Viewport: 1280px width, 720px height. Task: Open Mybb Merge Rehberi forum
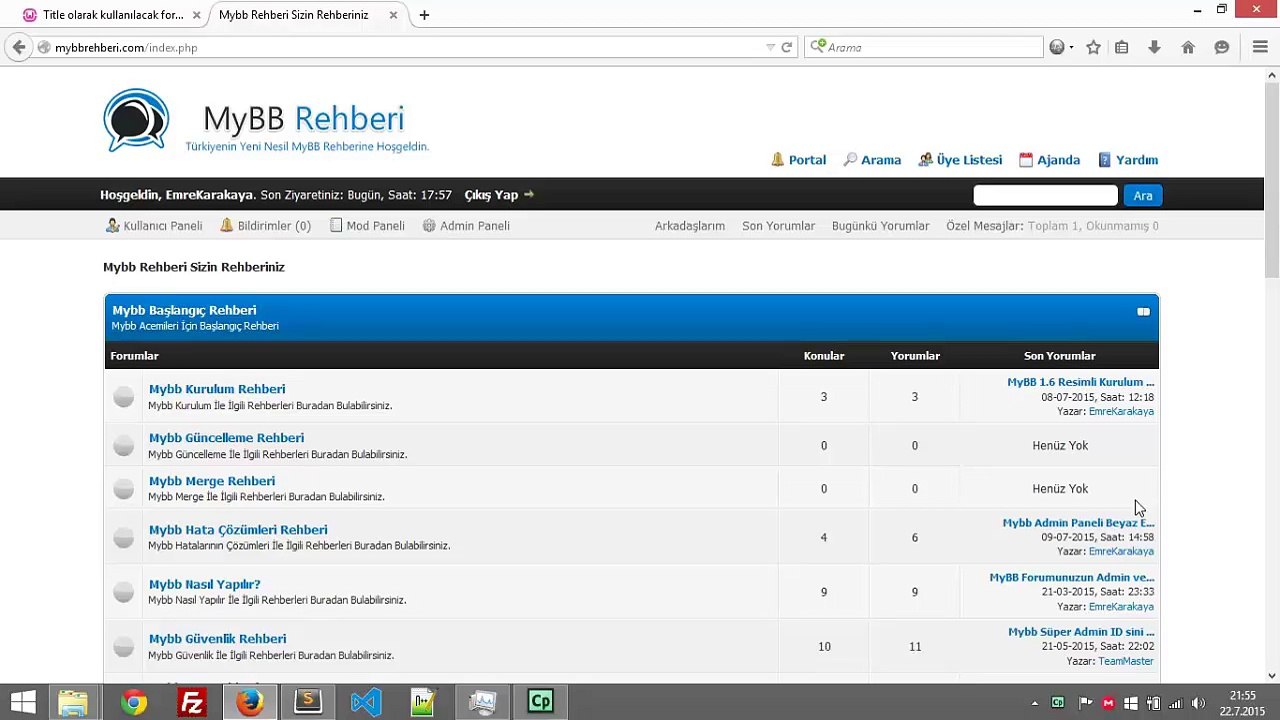[212, 481]
